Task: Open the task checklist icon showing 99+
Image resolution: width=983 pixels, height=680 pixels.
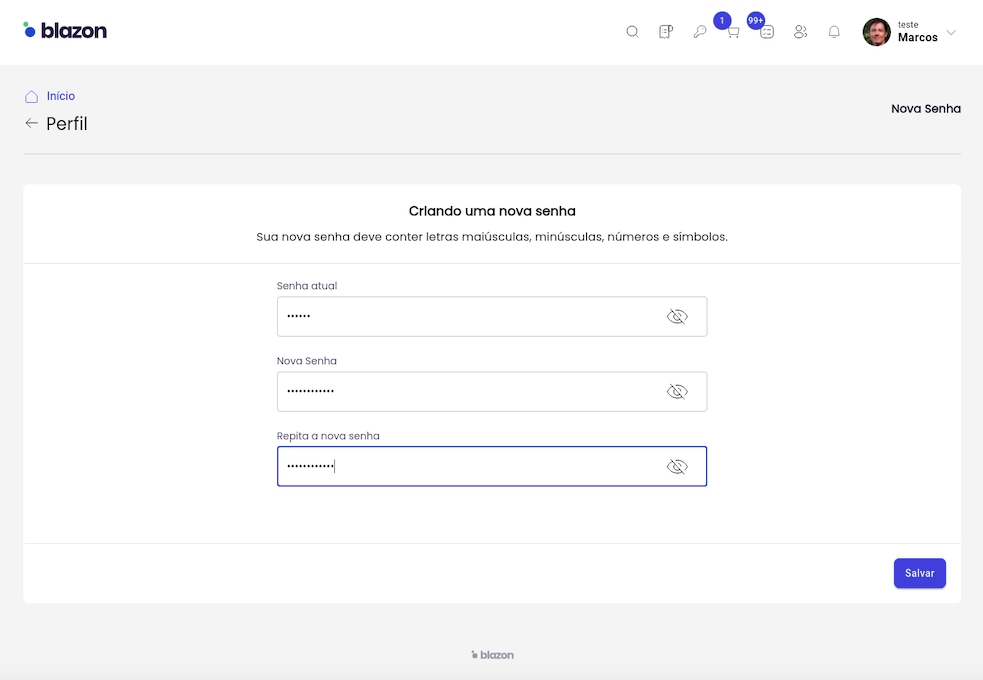Action: pyautogui.click(x=767, y=32)
